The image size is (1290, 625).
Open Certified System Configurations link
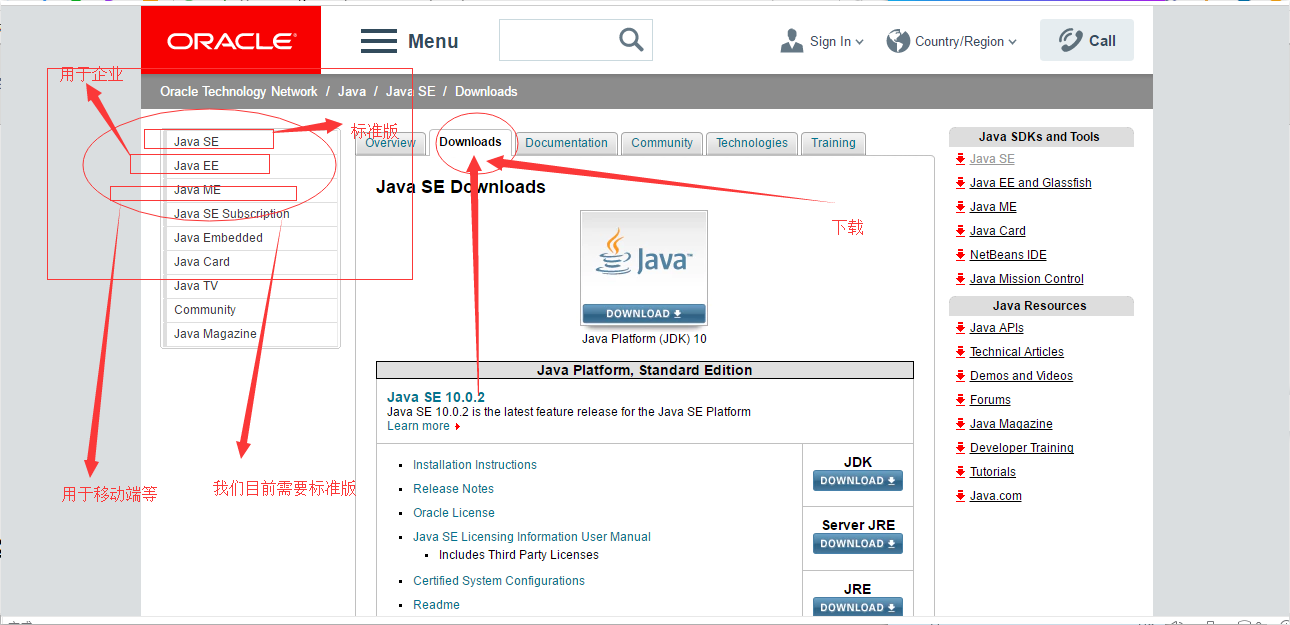click(x=499, y=581)
